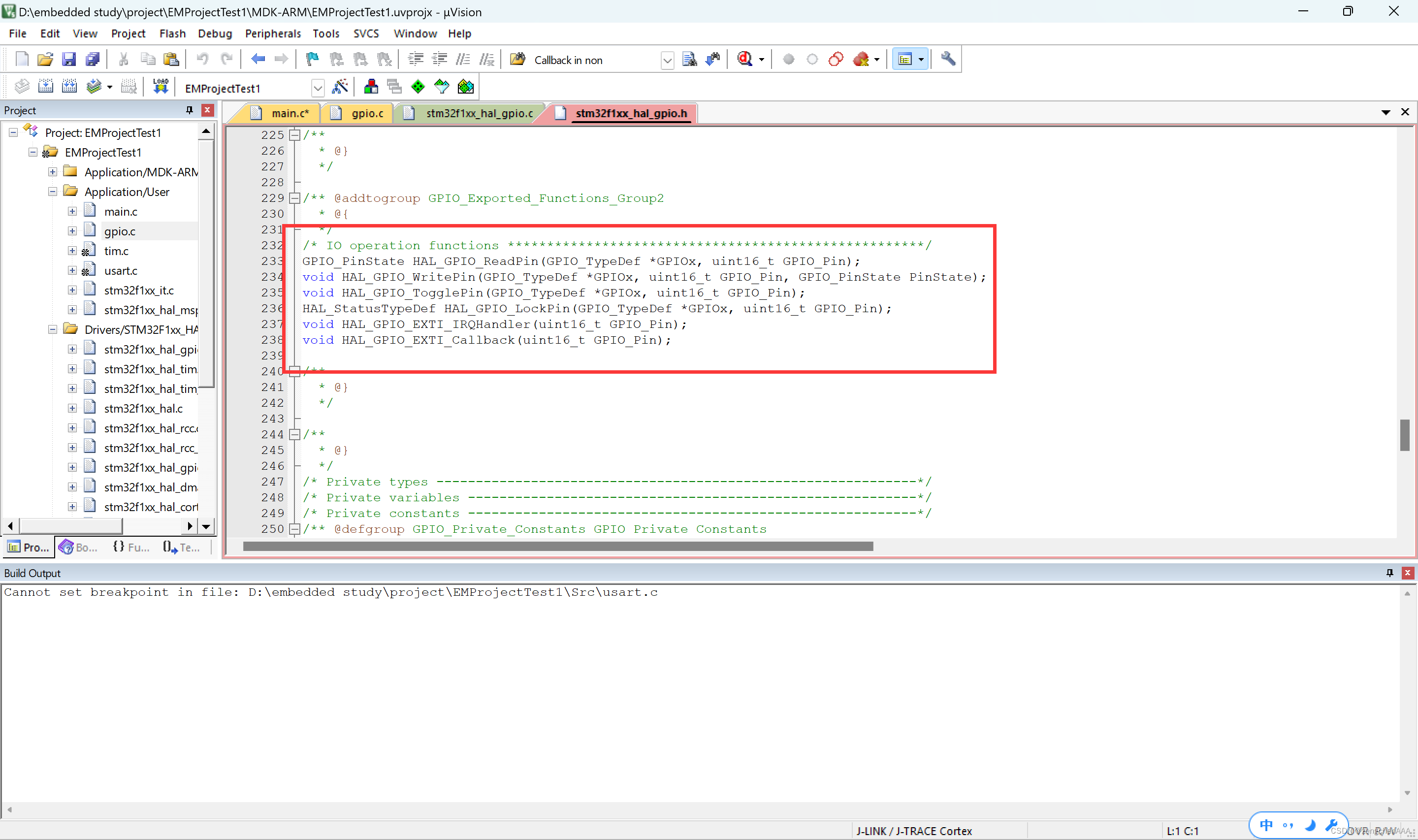Click the Functions tab at bottom panel
The image size is (1418, 840).
[131, 547]
